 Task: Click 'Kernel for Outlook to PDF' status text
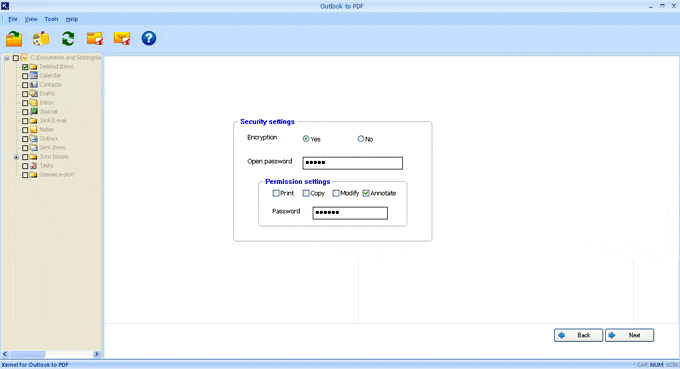35,365
